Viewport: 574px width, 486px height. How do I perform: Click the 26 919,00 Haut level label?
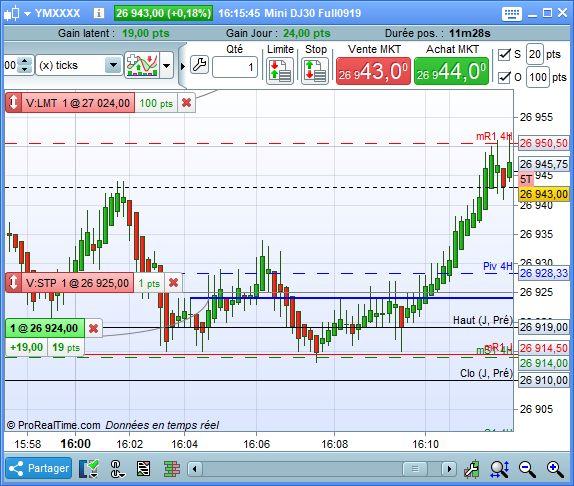coord(544,327)
